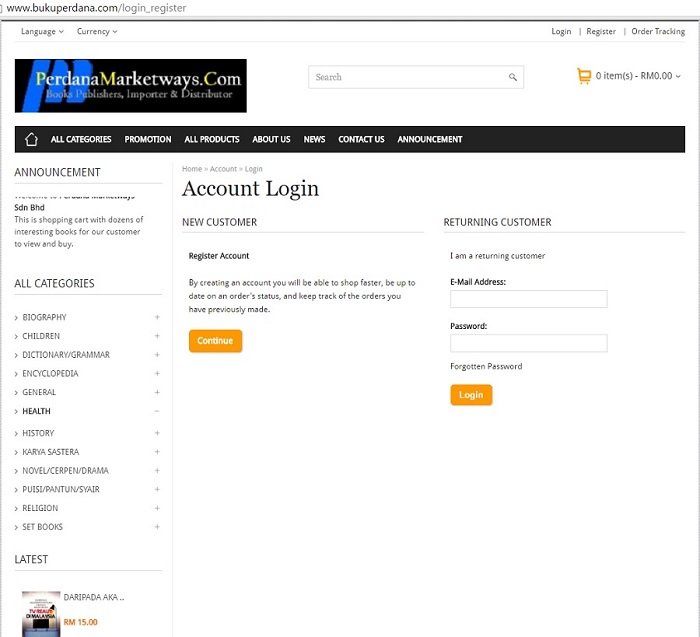Viewport: 700px width, 637px height.
Task: Open the GENERAL category link
Action: click(39, 392)
